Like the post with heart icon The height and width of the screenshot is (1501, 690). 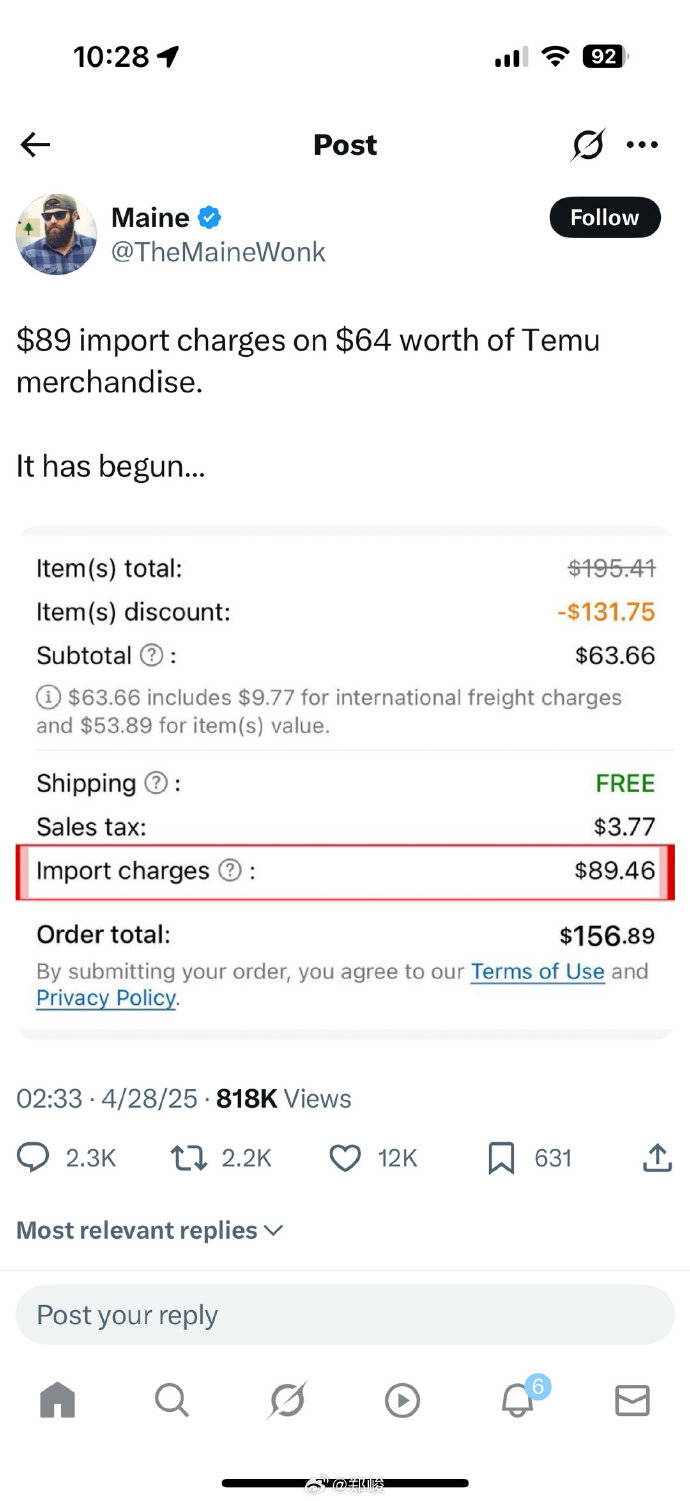tap(345, 1158)
